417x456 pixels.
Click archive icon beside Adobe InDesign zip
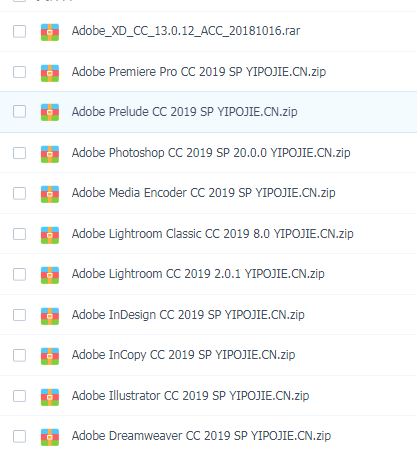tap(50, 316)
